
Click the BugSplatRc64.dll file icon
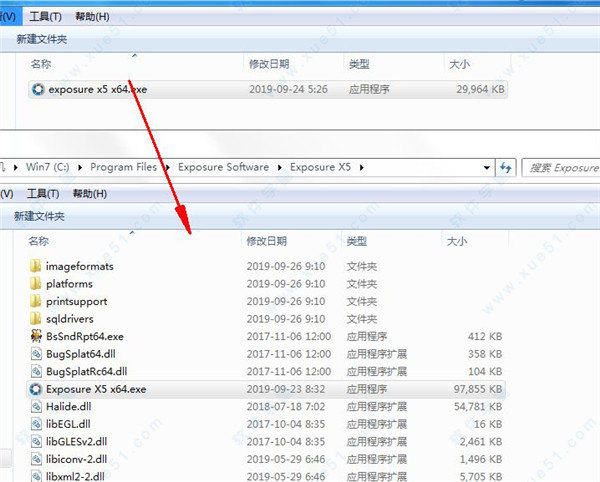pyautogui.click(x=36, y=371)
